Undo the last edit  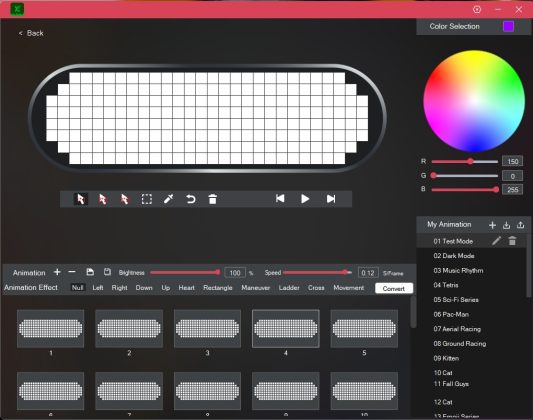[191, 199]
